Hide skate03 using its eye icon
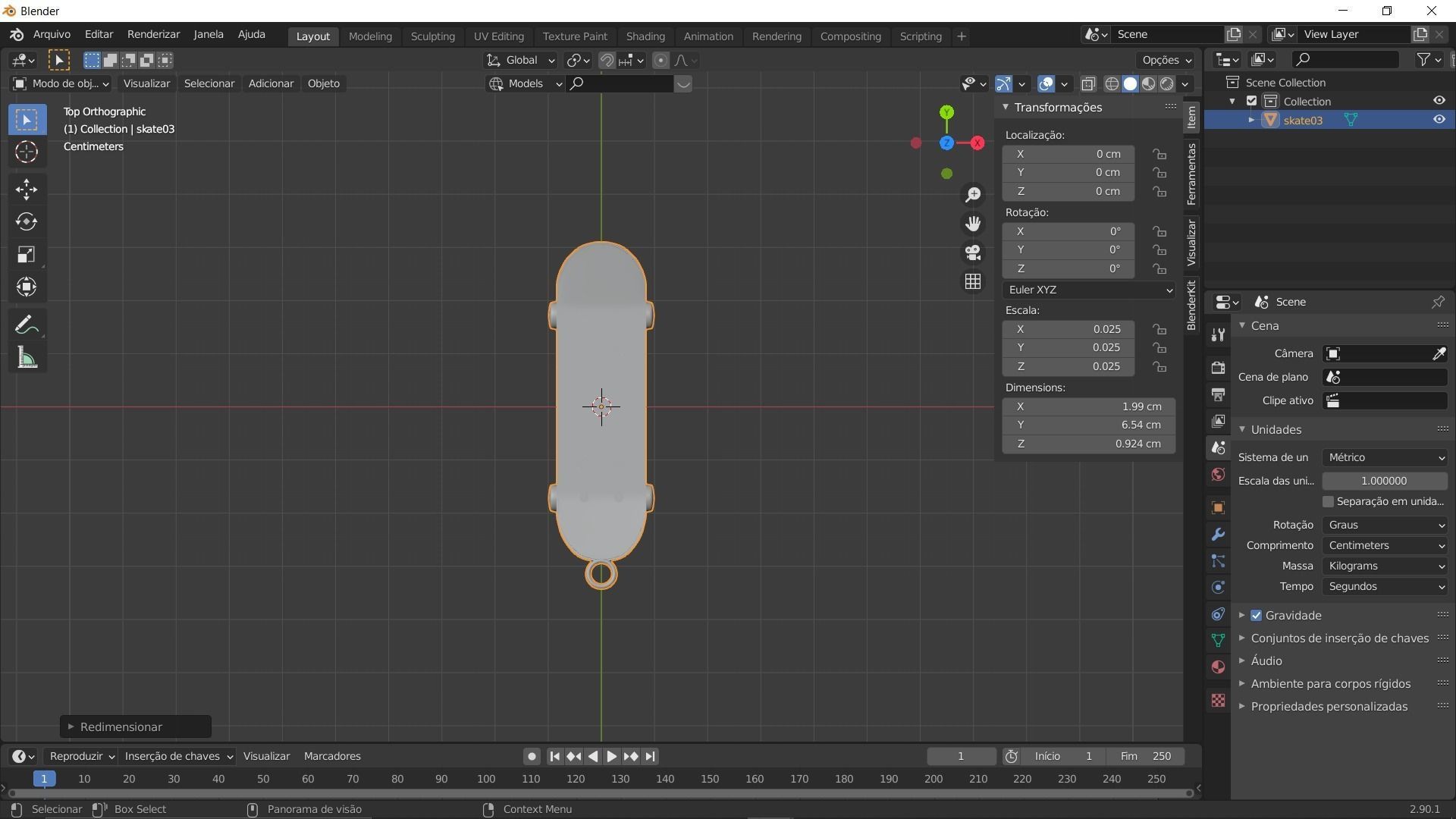Image resolution: width=1456 pixels, height=819 pixels. pos(1439,120)
